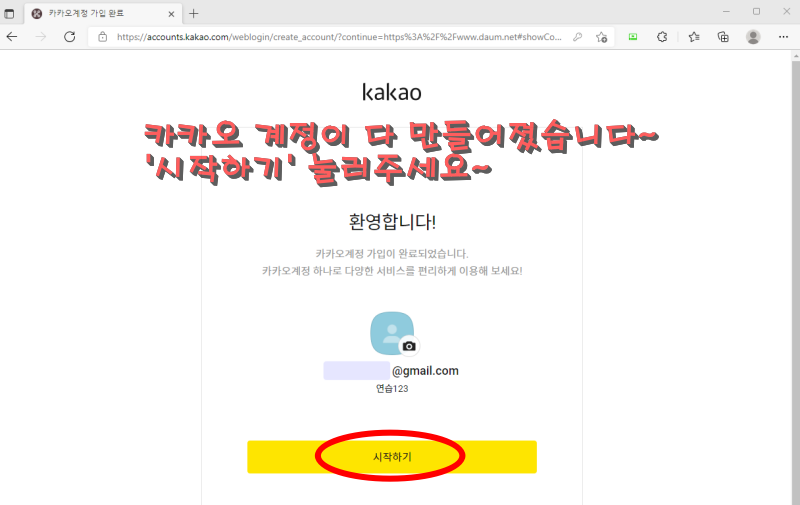Click the 카카오계정 가입이 완료되었습니다 text
800x505 pixels.
tap(392, 254)
